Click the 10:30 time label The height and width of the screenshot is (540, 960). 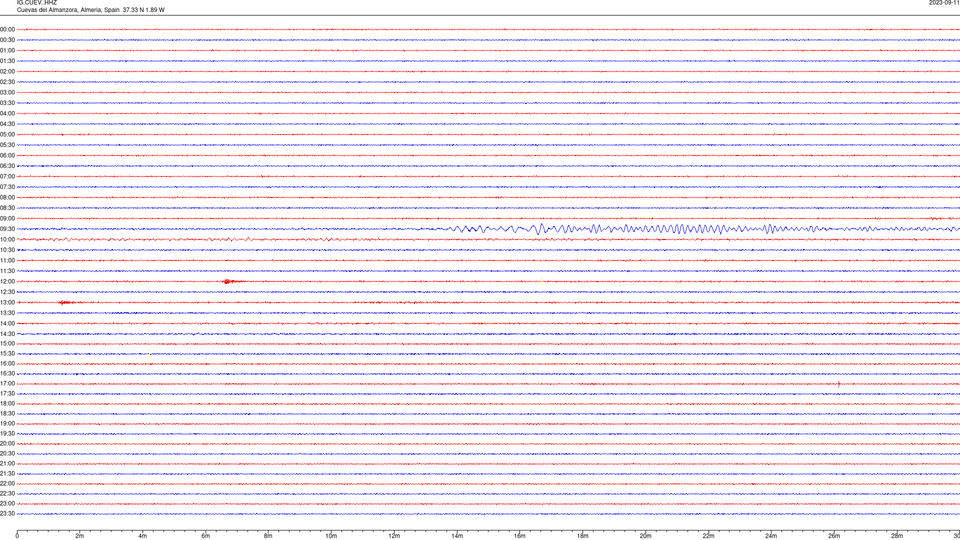click(7, 250)
